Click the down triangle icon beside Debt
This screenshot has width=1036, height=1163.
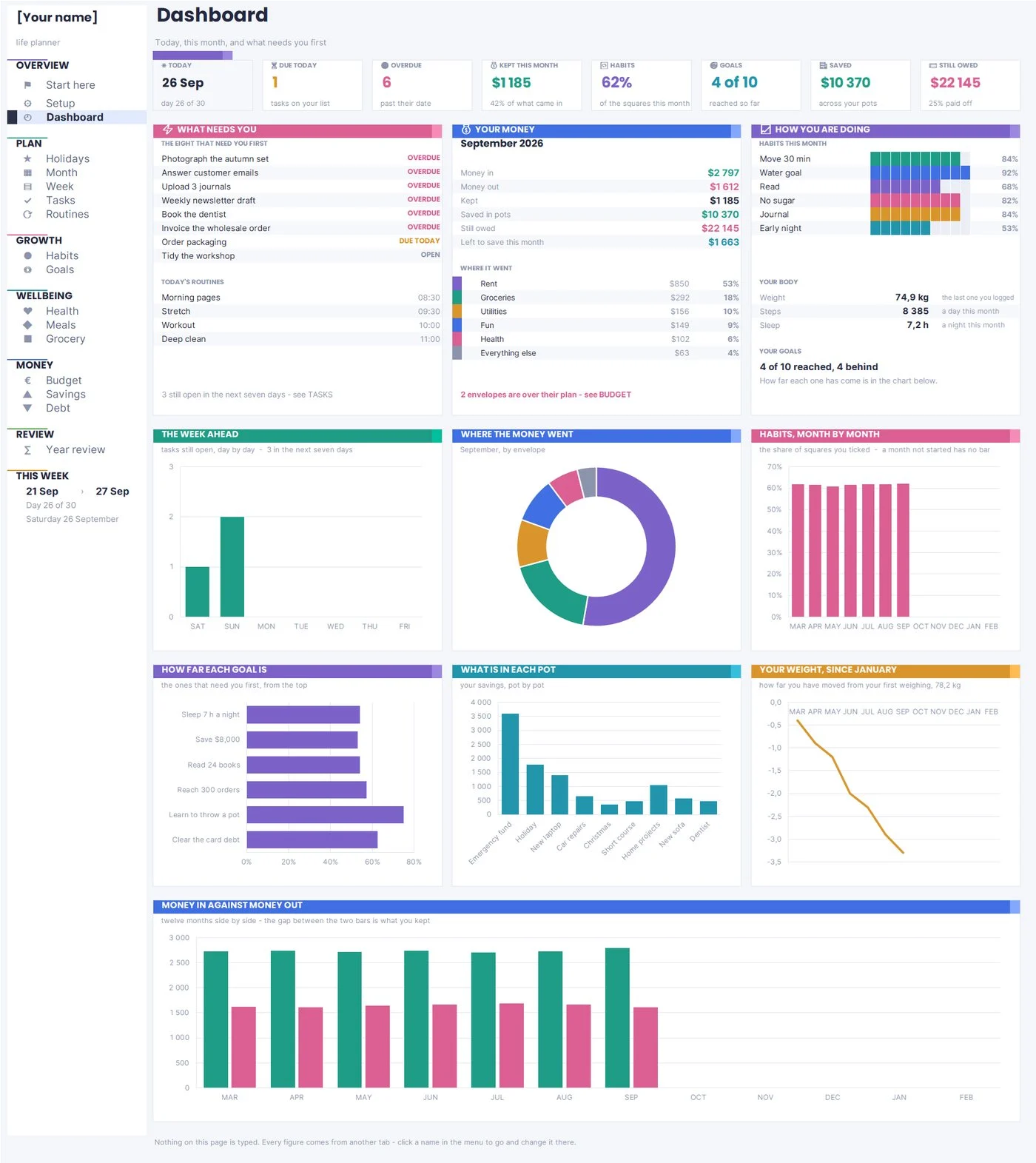coord(27,408)
